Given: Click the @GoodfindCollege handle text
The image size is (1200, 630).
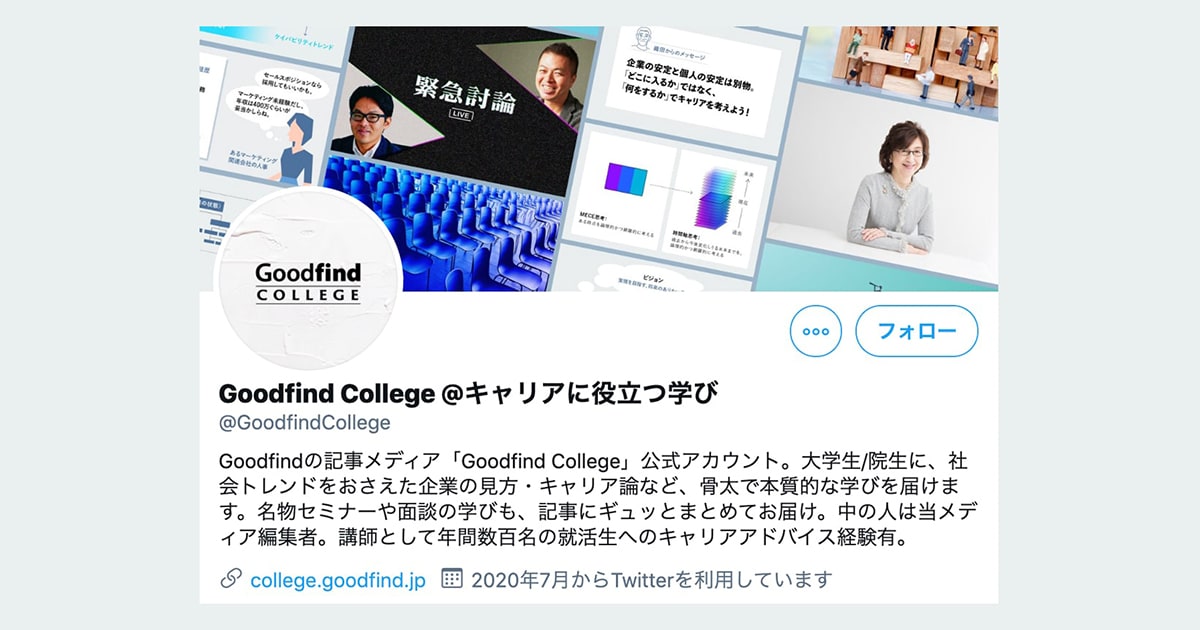Looking at the screenshot, I should pyautogui.click(x=304, y=422).
